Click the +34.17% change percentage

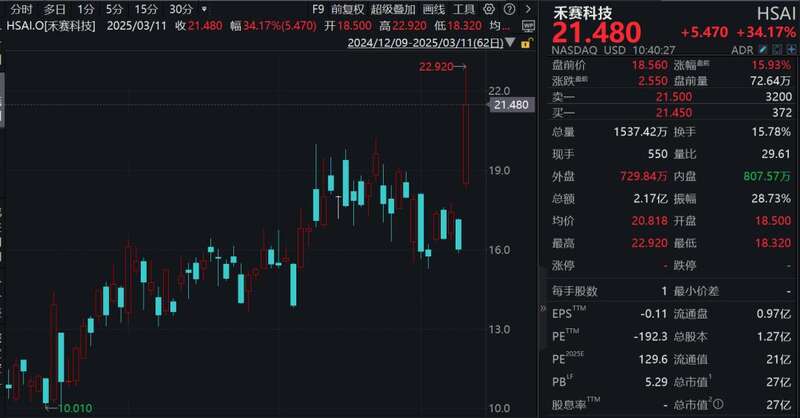click(766, 32)
